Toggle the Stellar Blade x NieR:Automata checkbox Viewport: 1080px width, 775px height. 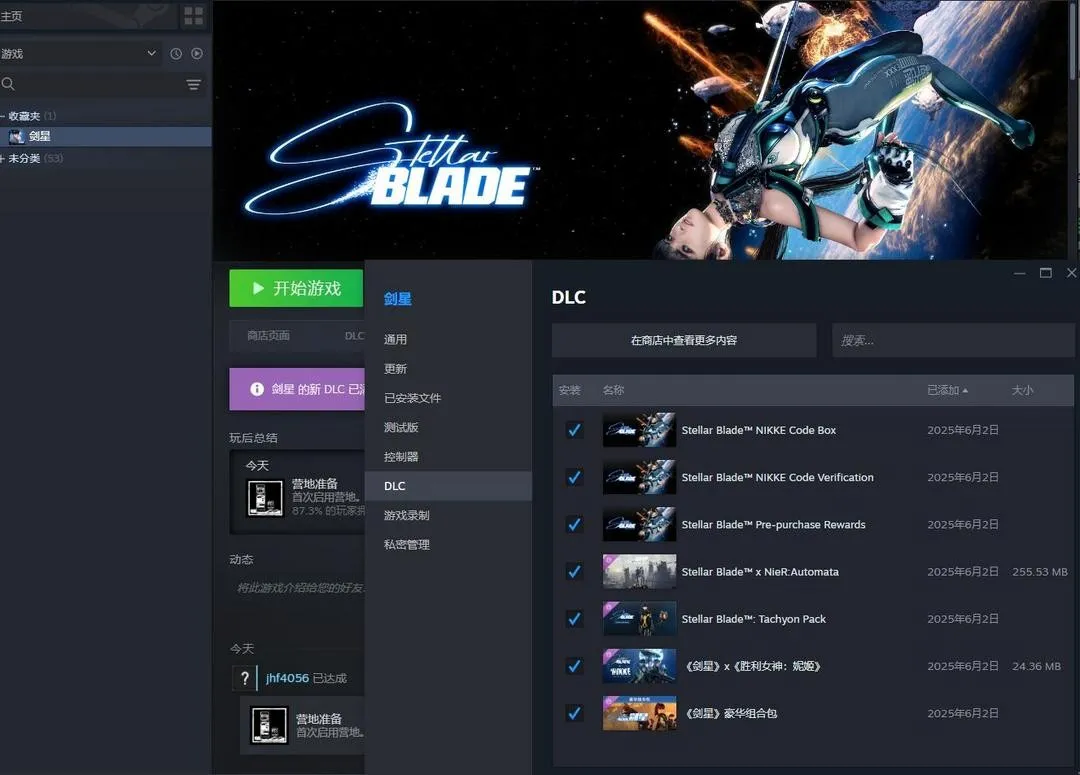pyautogui.click(x=574, y=572)
